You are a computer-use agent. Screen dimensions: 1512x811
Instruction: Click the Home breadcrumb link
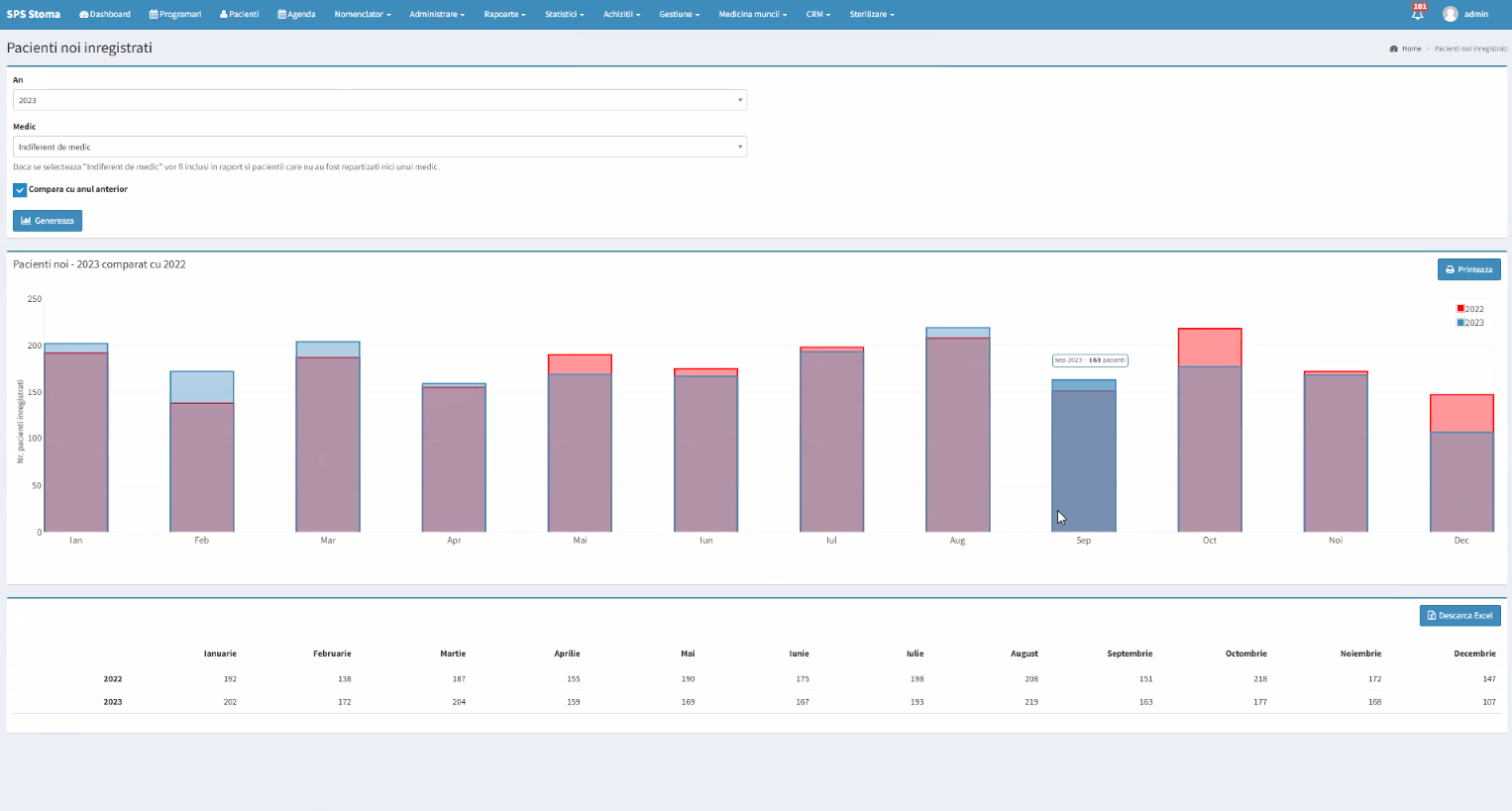[x=1410, y=49]
